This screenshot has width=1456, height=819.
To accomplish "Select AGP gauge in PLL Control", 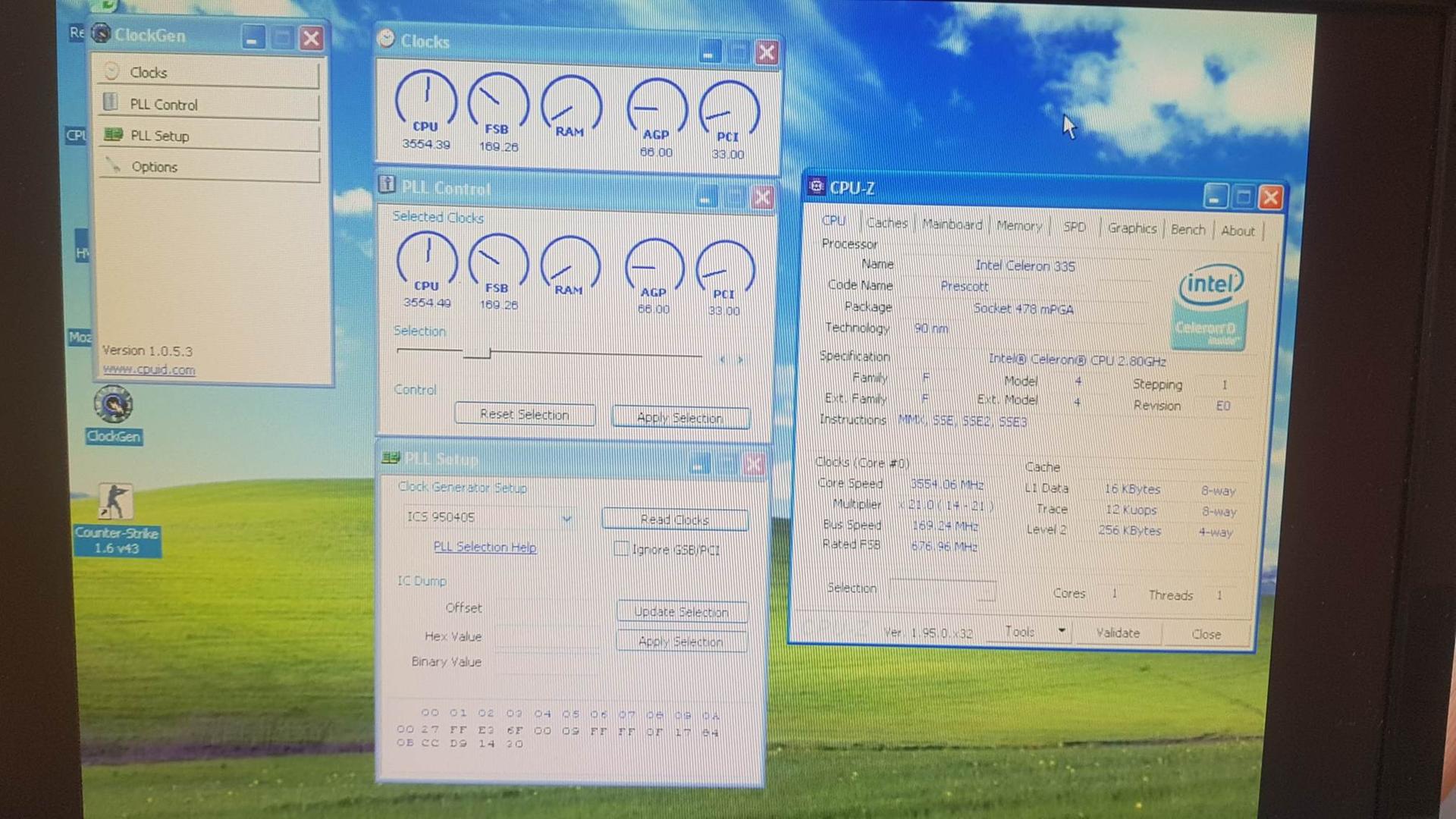I will click(654, 277).
